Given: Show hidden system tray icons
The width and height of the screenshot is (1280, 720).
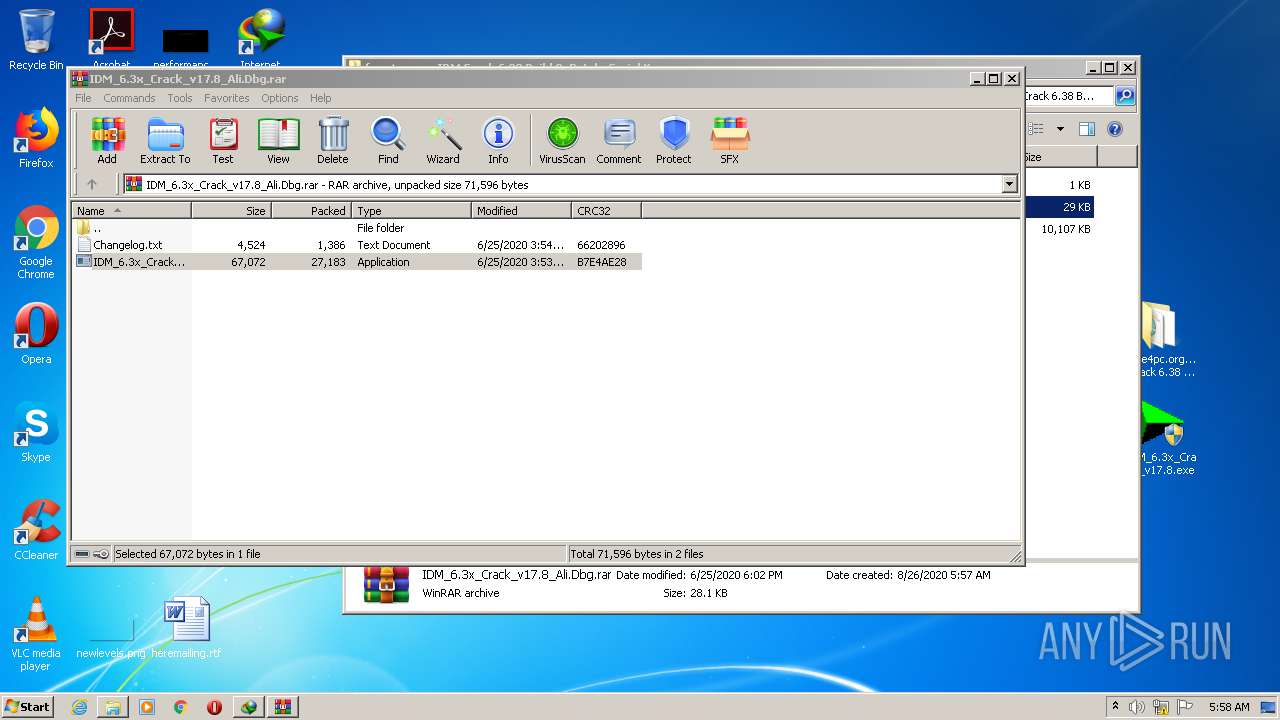Looking at the screenshot, I should (x=1115, y=707).
